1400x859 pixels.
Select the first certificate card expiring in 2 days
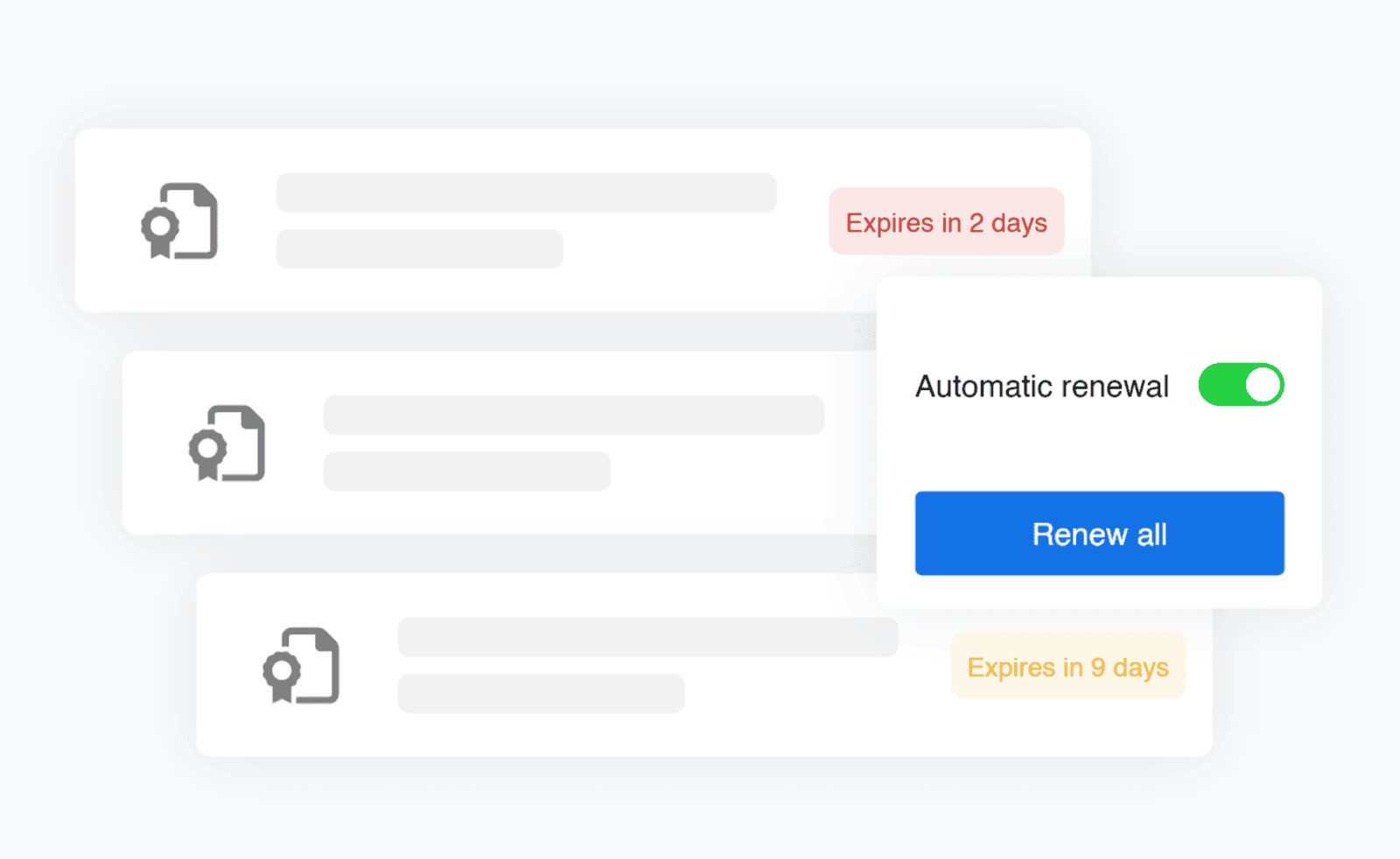[x=583, y=220]
